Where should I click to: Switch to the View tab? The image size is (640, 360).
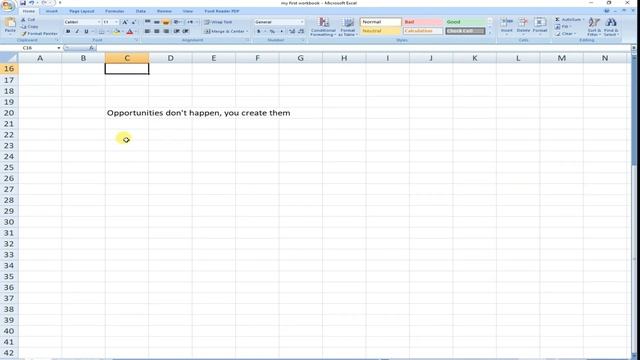pos(188,11)
